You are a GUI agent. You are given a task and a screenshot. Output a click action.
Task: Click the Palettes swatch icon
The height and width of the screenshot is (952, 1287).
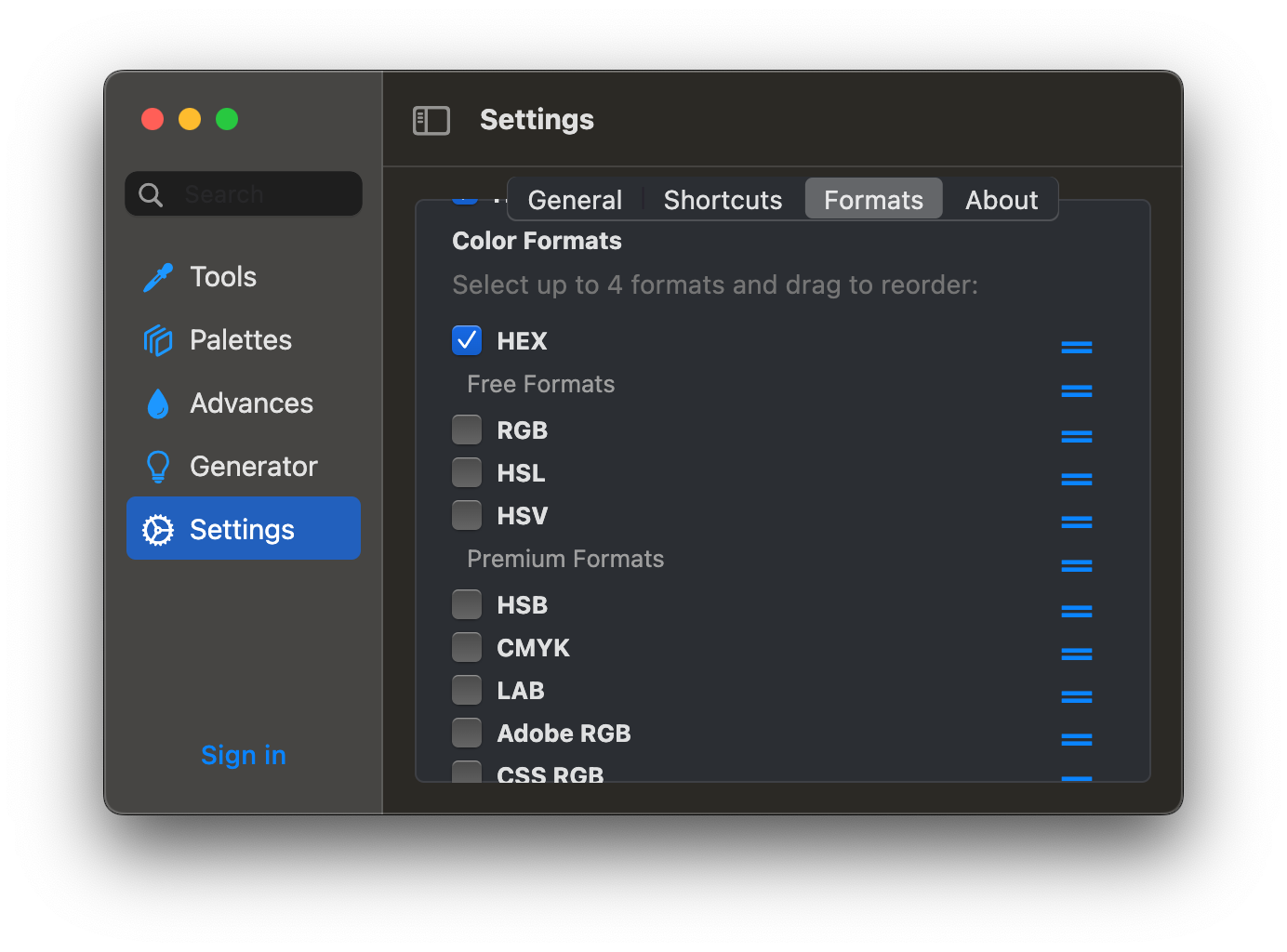[x=158, y=340]
